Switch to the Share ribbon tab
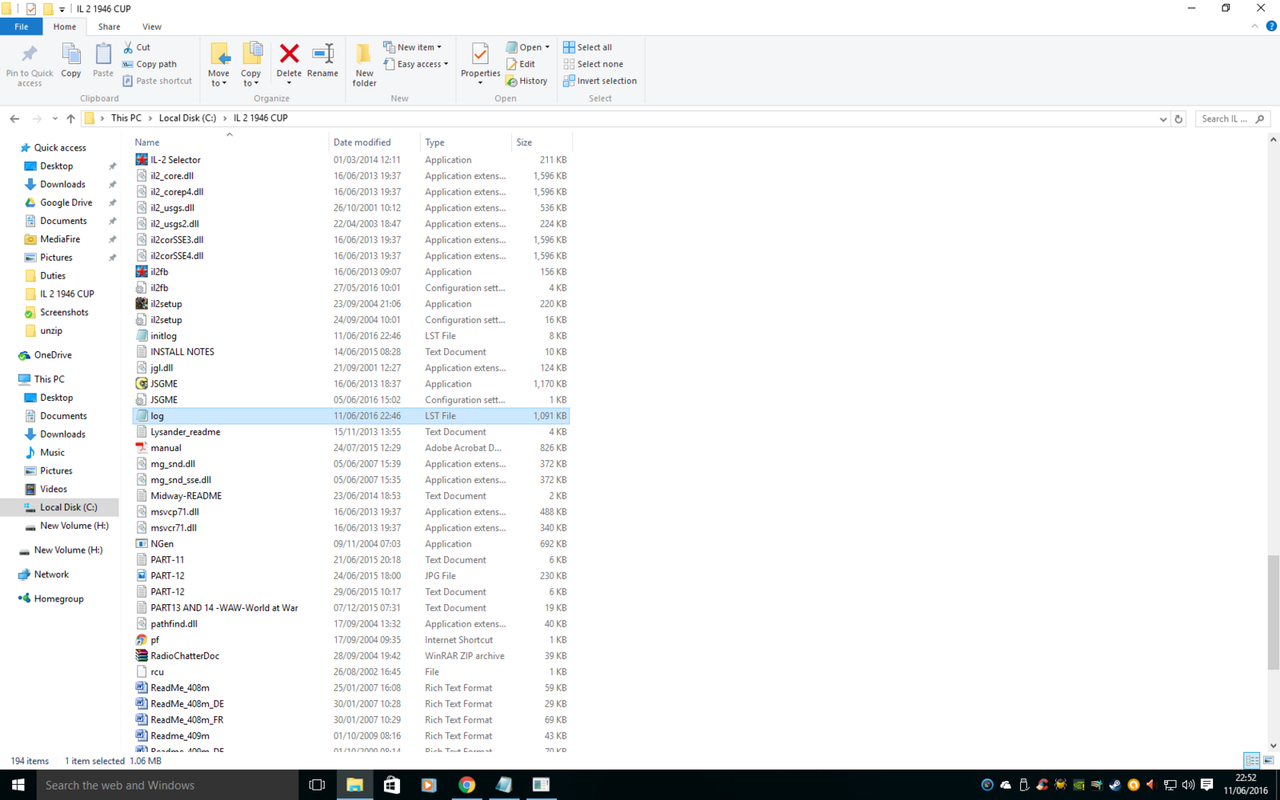The height and width of the screenshot is (800, 1280). pos(109,27)
